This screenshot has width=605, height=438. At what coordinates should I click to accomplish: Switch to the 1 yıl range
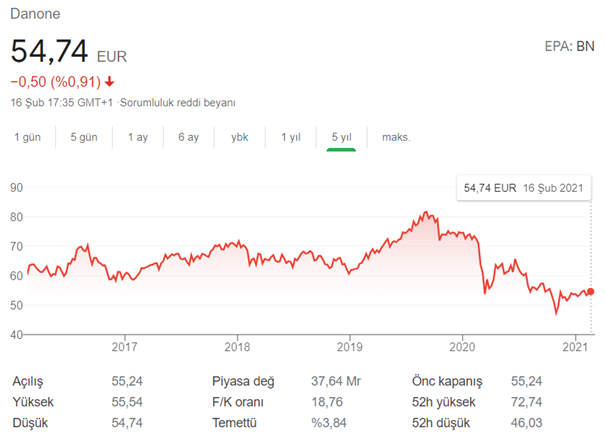pos(290,137)
